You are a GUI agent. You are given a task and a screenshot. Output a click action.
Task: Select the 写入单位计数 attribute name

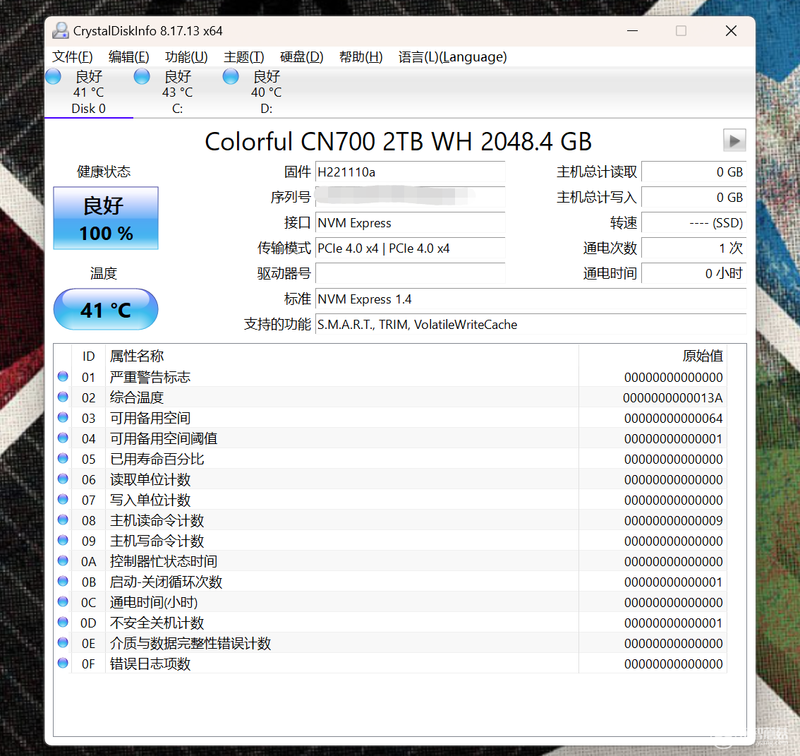click(x=150, y=499)
